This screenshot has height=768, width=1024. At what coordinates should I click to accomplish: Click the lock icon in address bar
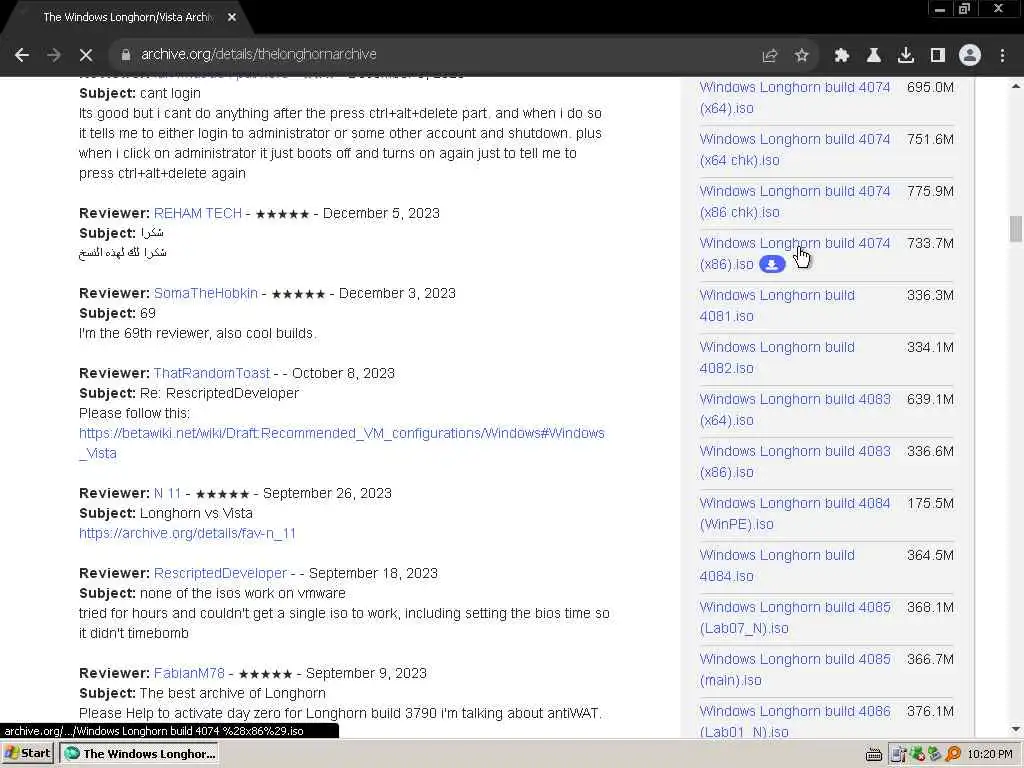[x=125, y=55]
